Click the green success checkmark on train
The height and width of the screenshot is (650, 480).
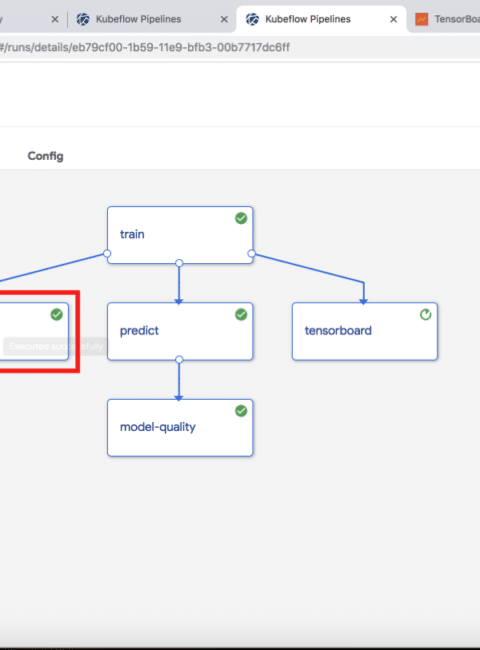(241, 218)
